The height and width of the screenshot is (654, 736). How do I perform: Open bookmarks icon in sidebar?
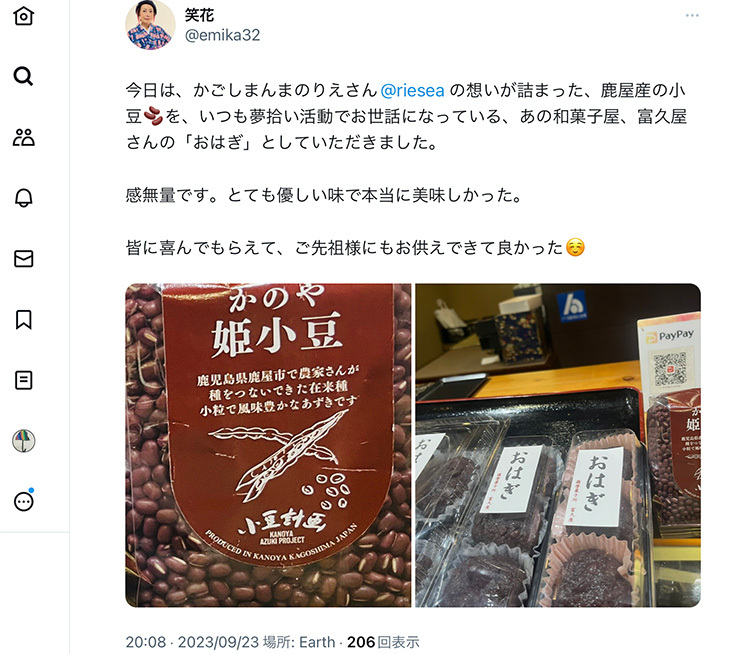(x=23, y=319)
